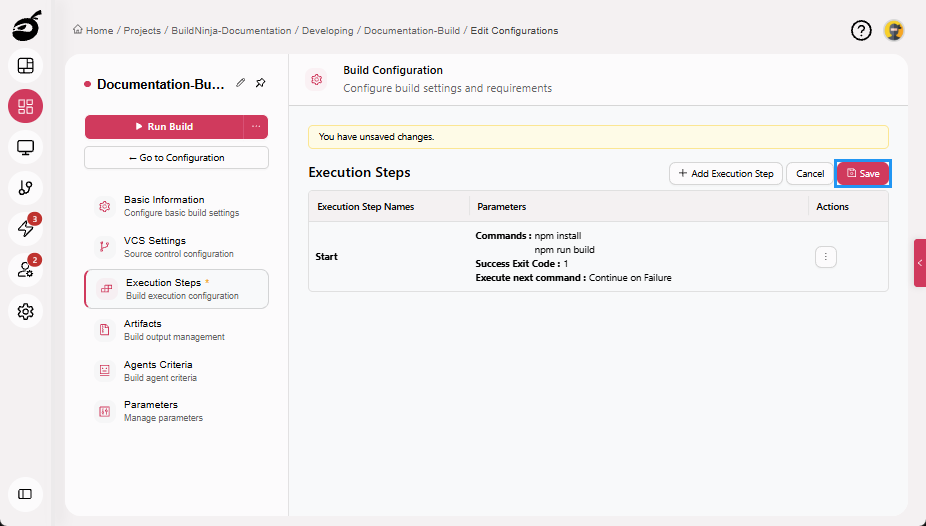The image size is (926, 526).
Task: Click the Parameters sliders icon
Action: point(105,411)
